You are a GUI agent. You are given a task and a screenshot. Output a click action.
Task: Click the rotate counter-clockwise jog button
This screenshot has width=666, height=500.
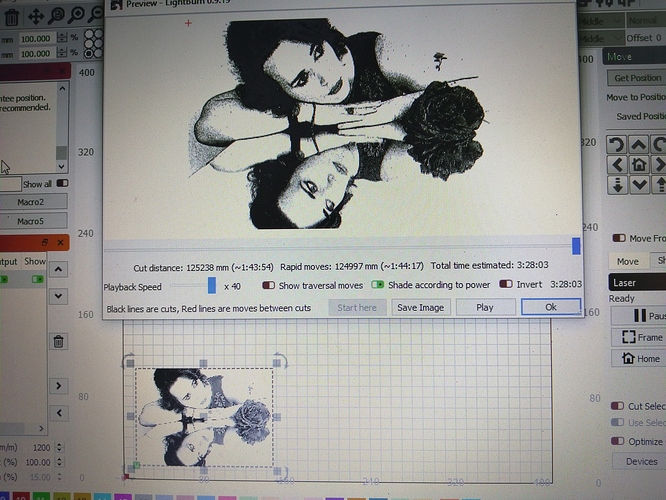click(x=617, y=145)
